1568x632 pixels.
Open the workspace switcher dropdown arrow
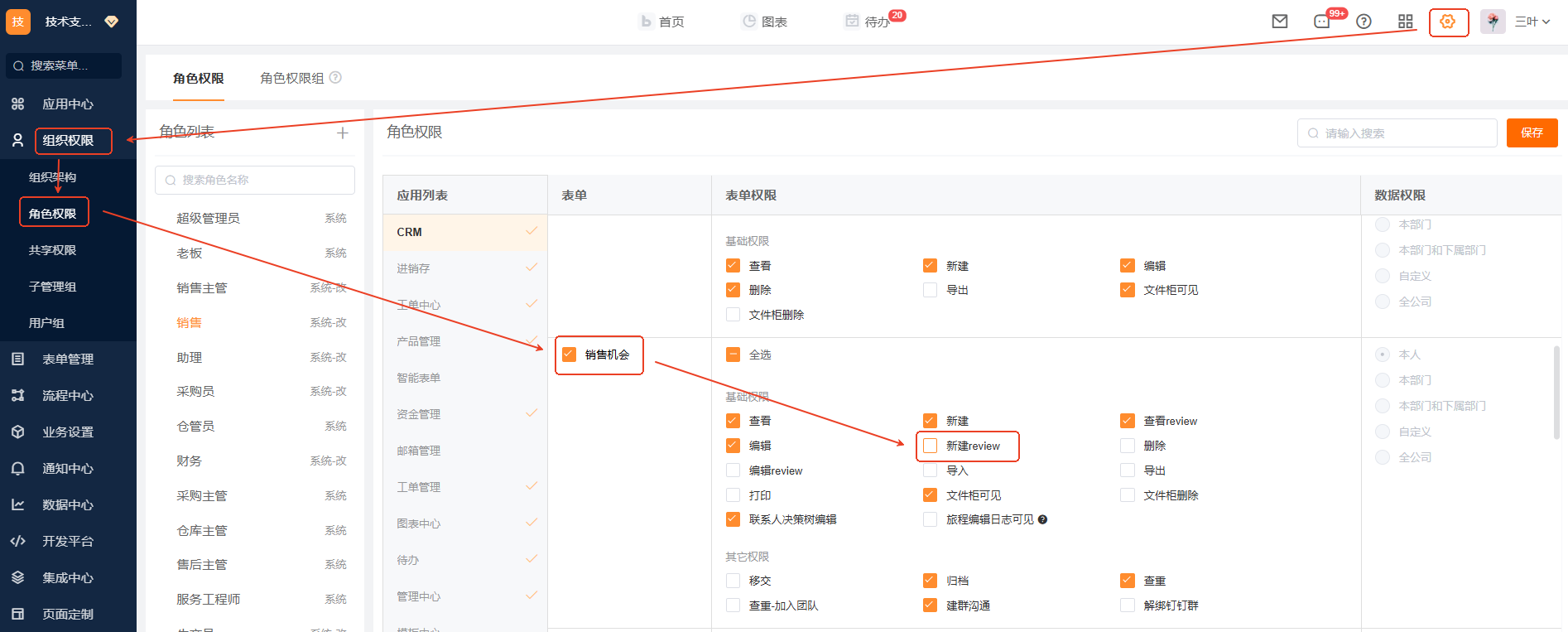point(112,22)
